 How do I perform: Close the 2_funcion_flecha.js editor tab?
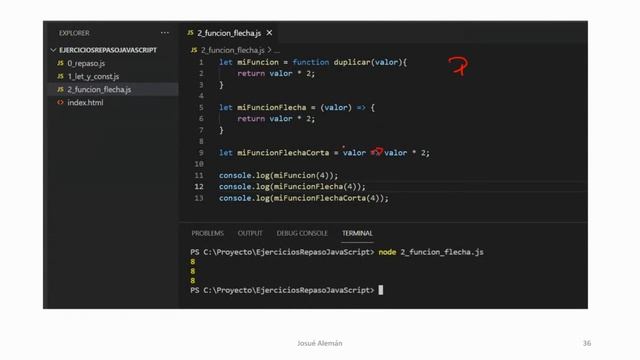269,33
